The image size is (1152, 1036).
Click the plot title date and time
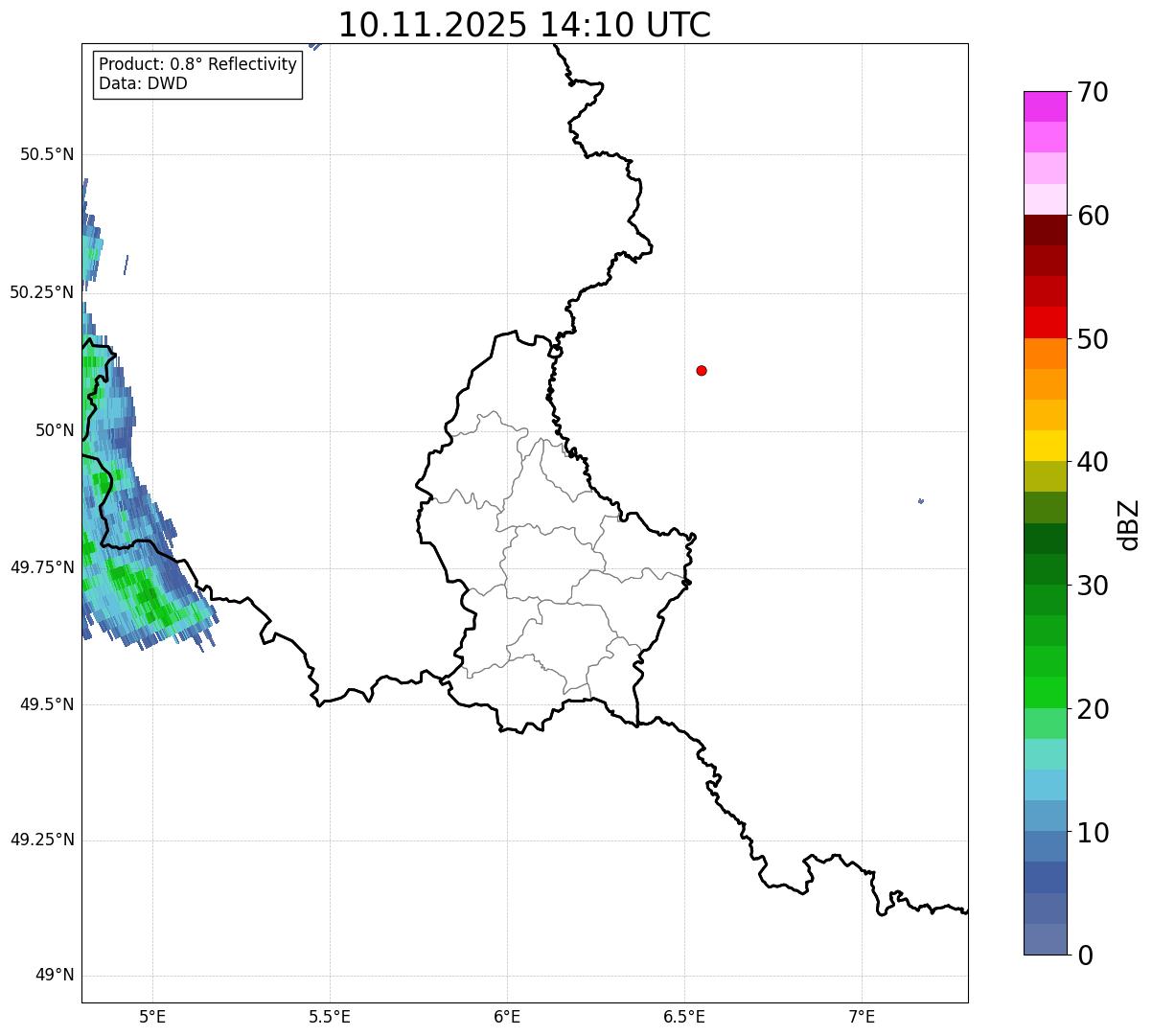click(524, 25)
